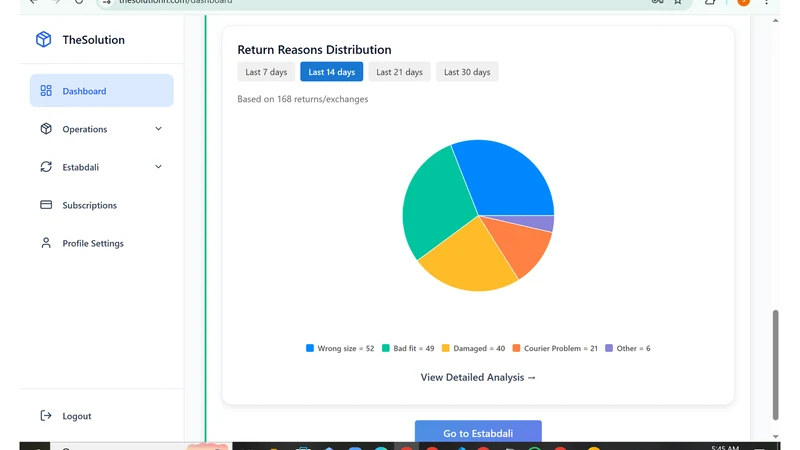Click the blue Wrong size pie slice

[x=508, y=179]
